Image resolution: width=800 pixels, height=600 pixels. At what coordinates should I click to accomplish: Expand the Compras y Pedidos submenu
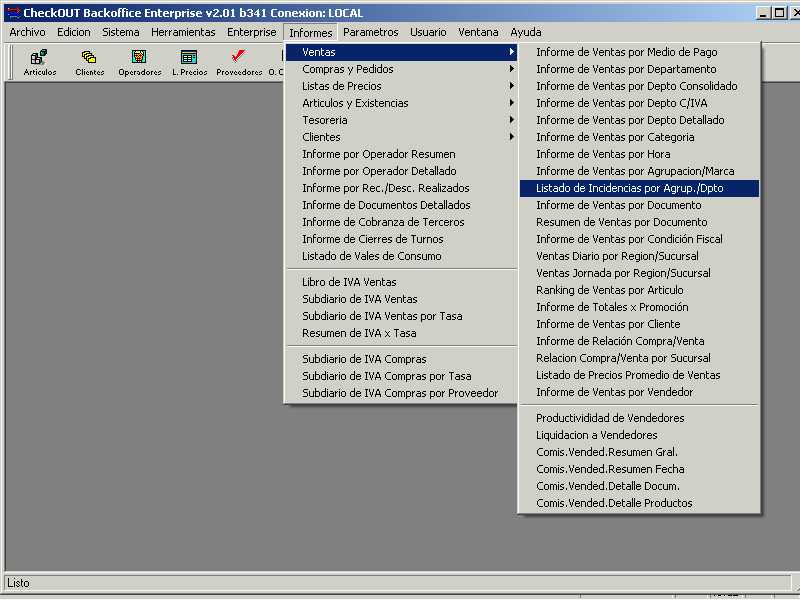pyautogui.click(x=401, y=69)
